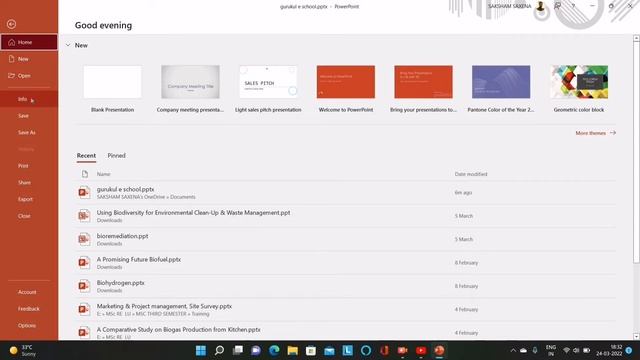Open the Info page
This screenshot has width=640, height=360.
[x=29, y=99]
